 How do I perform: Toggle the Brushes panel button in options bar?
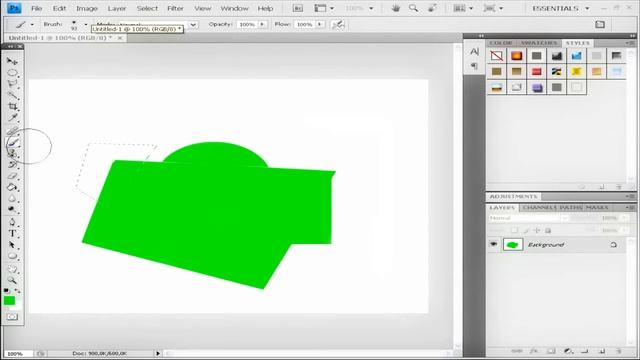[600, 24]
